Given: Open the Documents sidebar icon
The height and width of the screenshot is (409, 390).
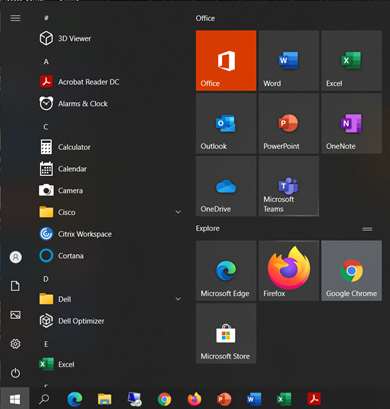Looking at the screenshot, I should [x=15, y=286].
